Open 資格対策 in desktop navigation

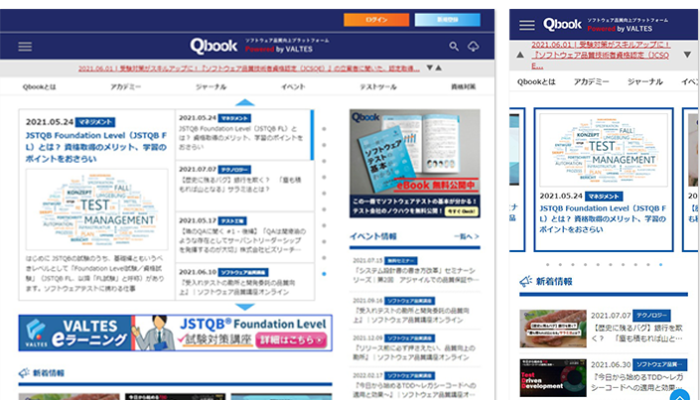463,87
